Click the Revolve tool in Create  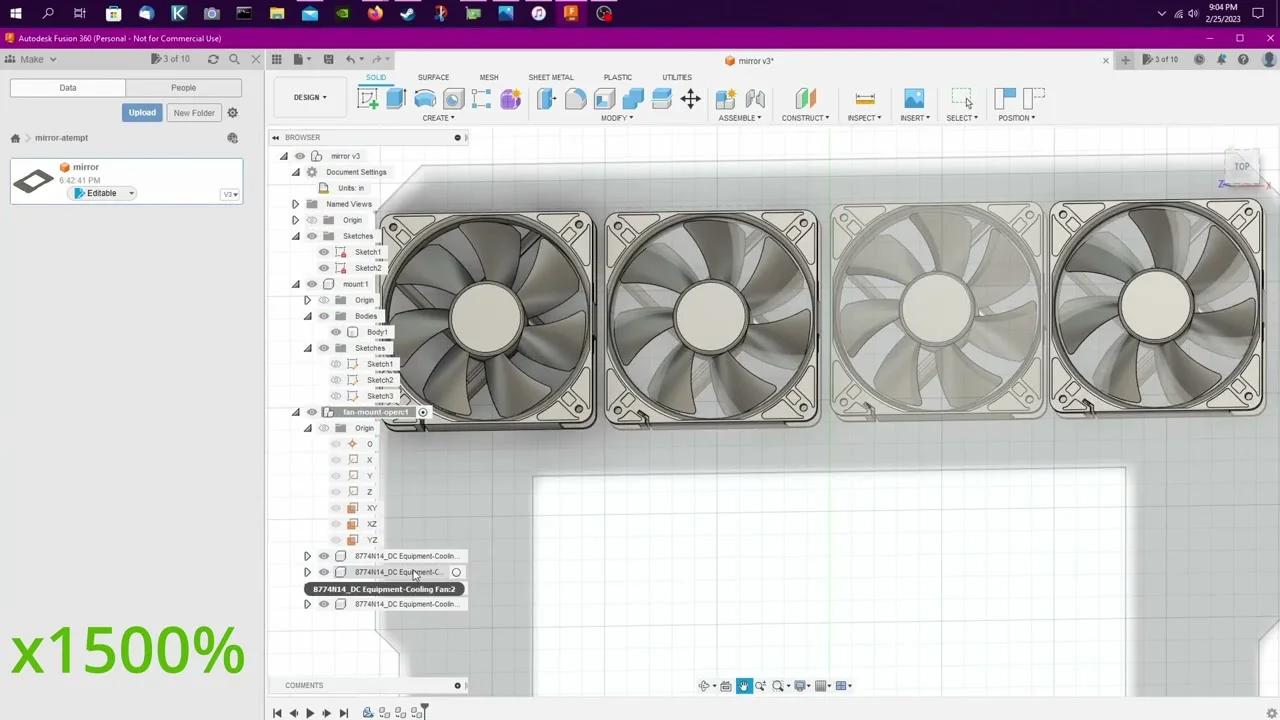(x=424, y=97)
